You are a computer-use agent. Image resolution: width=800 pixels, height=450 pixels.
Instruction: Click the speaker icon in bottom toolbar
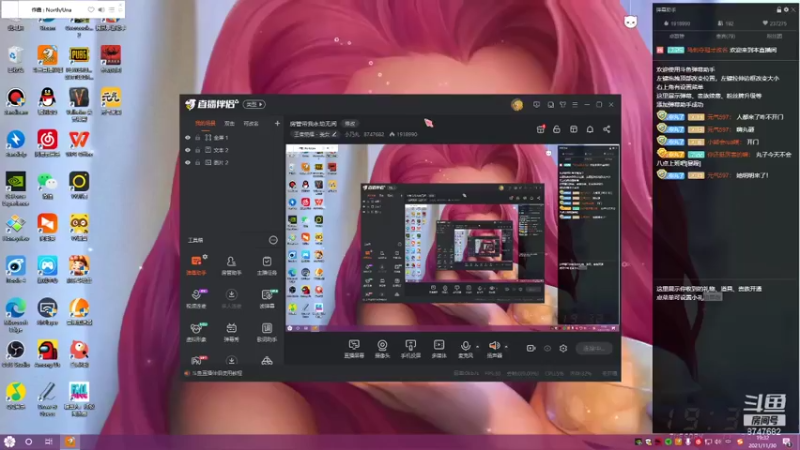[x=493, y=346]
